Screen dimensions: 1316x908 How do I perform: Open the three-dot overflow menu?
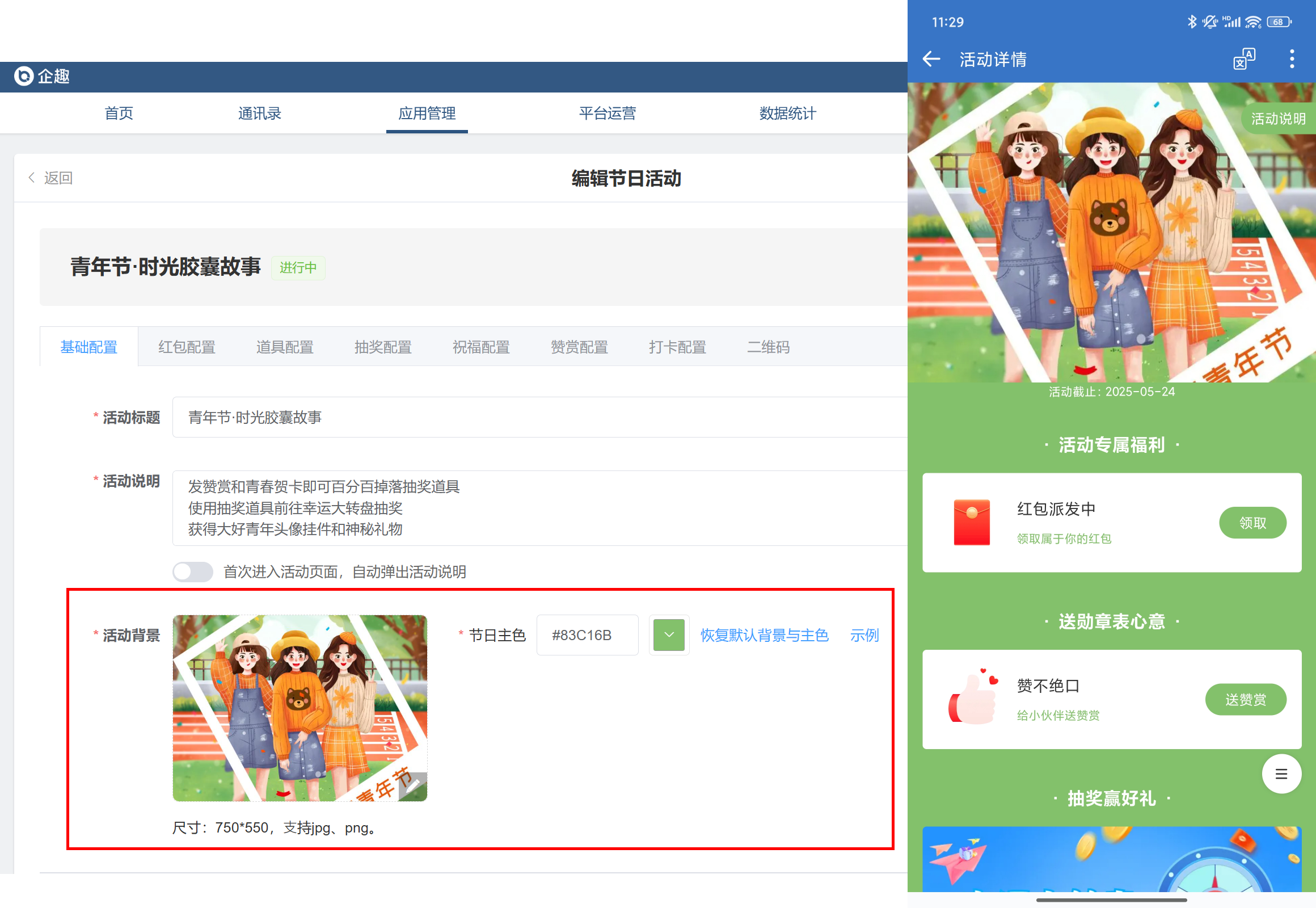pyautogui.click(x=1292, y=58)
